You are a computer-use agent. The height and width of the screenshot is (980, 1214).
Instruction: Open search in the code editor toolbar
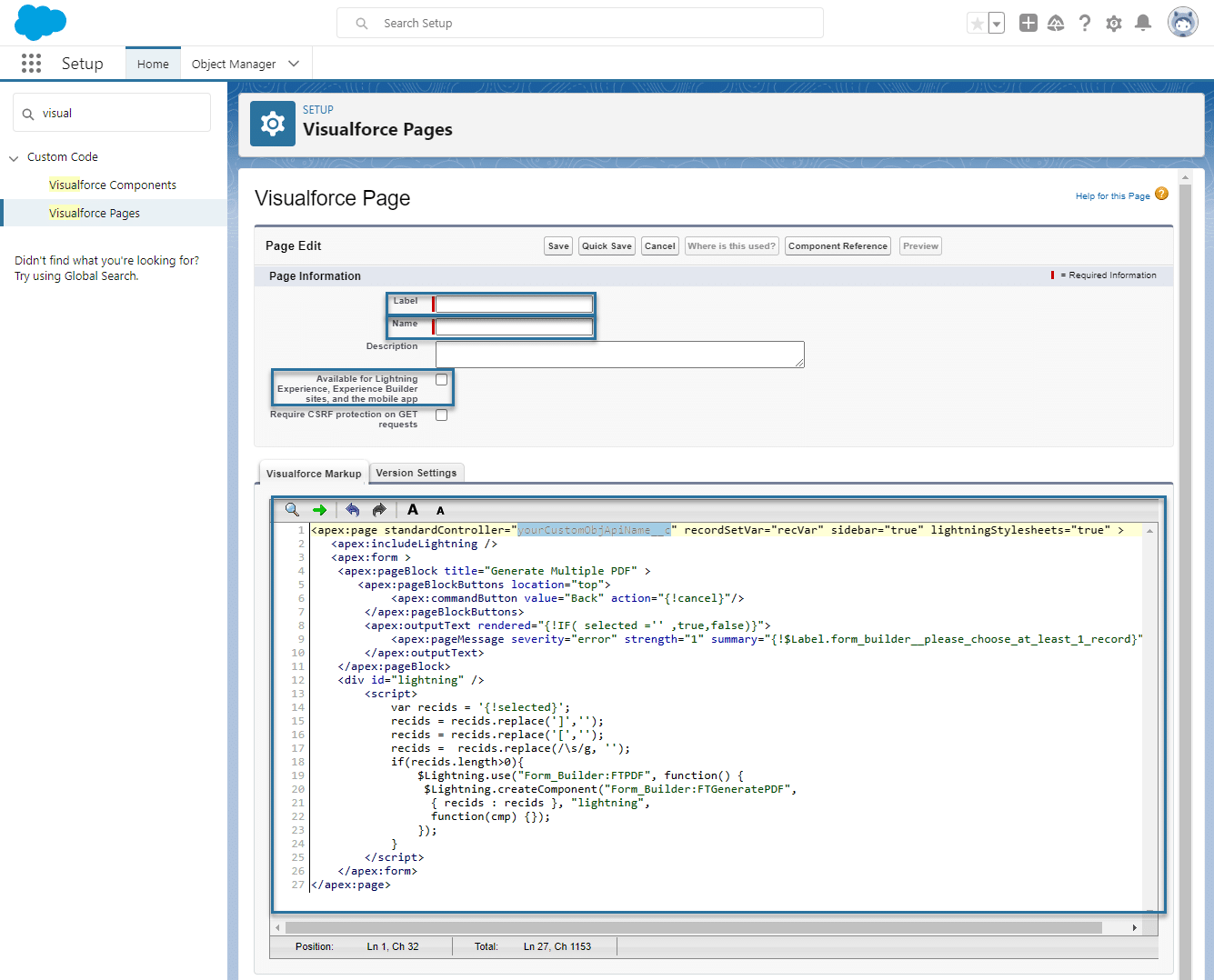coord(292,509)
